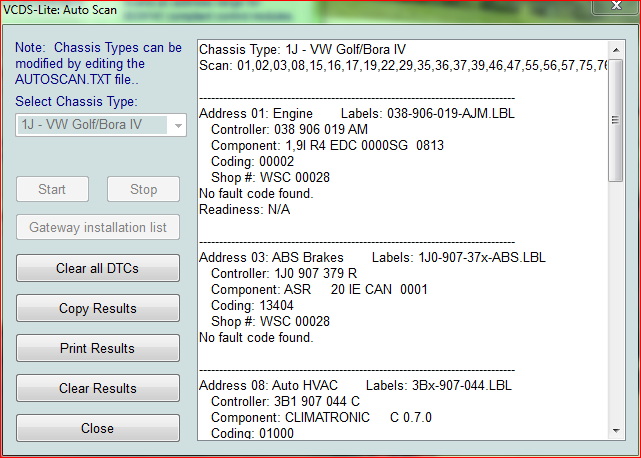Copy the scan results
Image resolution: width=641 pixels, height=458 pixels.
(x=98, y=308)
